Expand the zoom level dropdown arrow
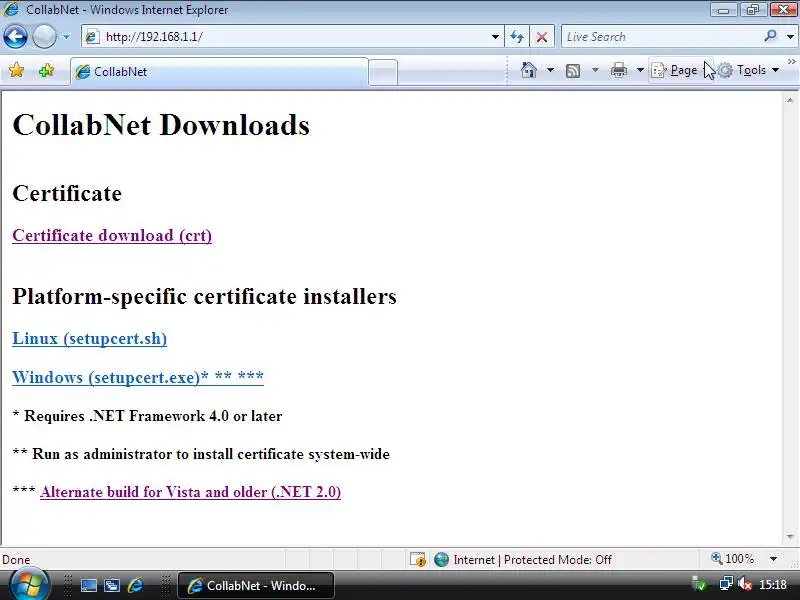Image resolution: width=800 pixels, height=600 pixels. (x=773, y=559)
